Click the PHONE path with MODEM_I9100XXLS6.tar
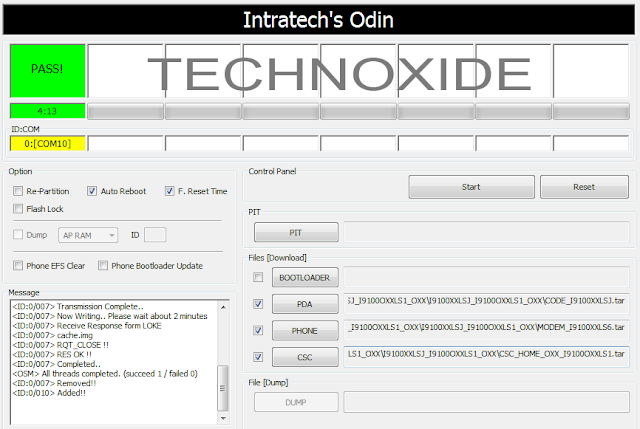This screenshot has width=640, height=429. tap(487, 330)
